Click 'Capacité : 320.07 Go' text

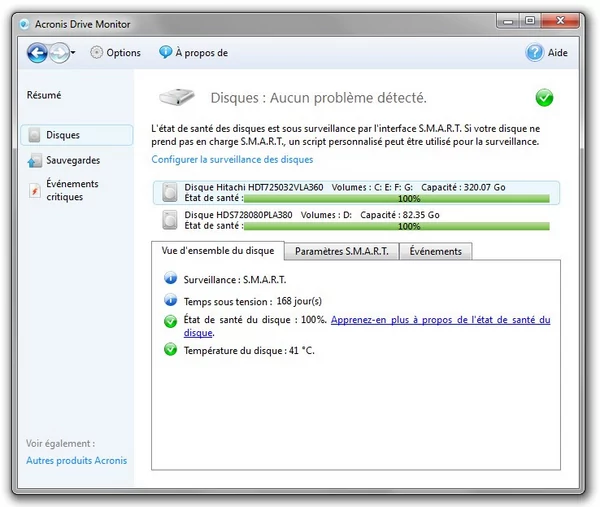(x=463, y=187)
